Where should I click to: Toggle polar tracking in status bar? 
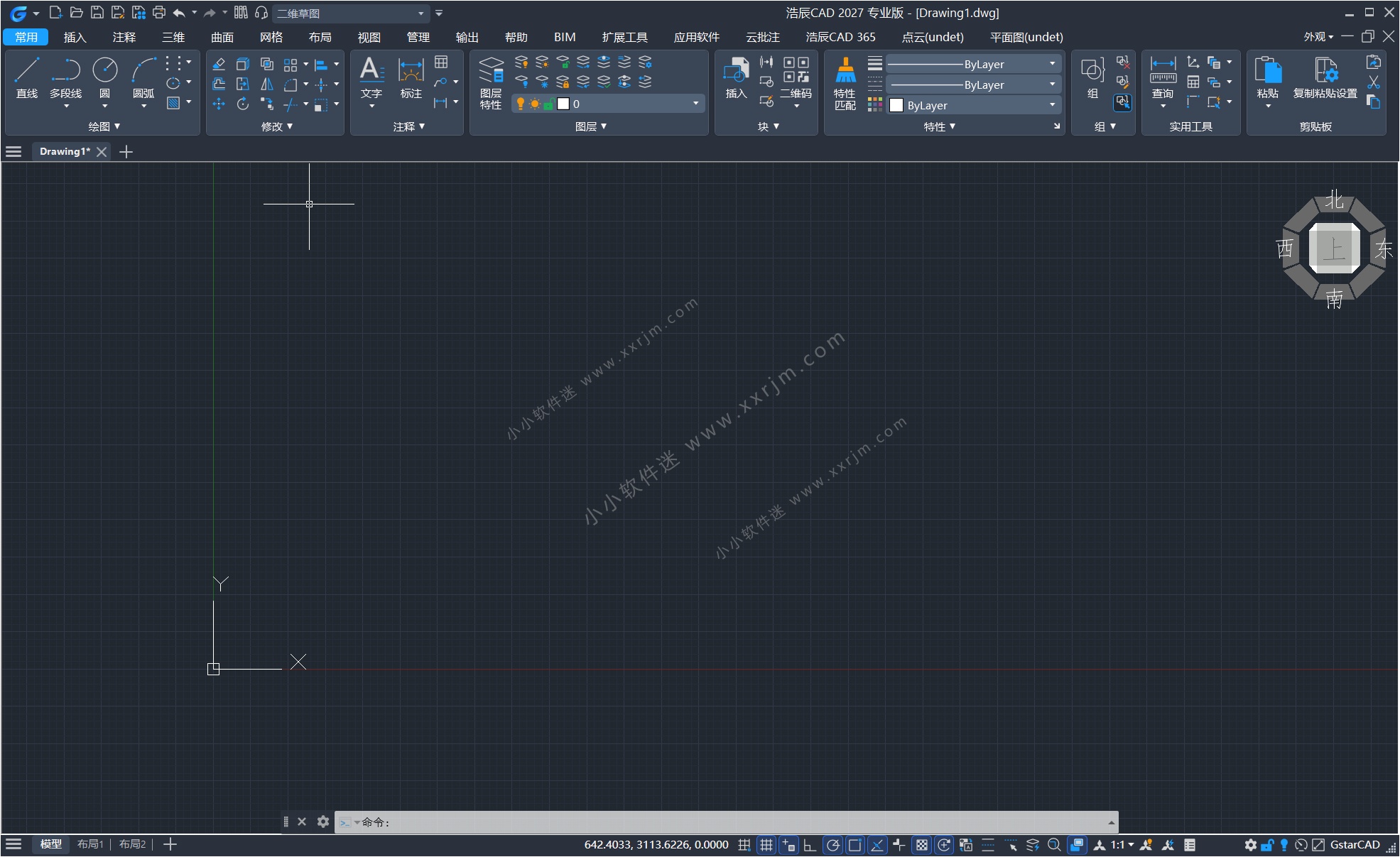832,845
